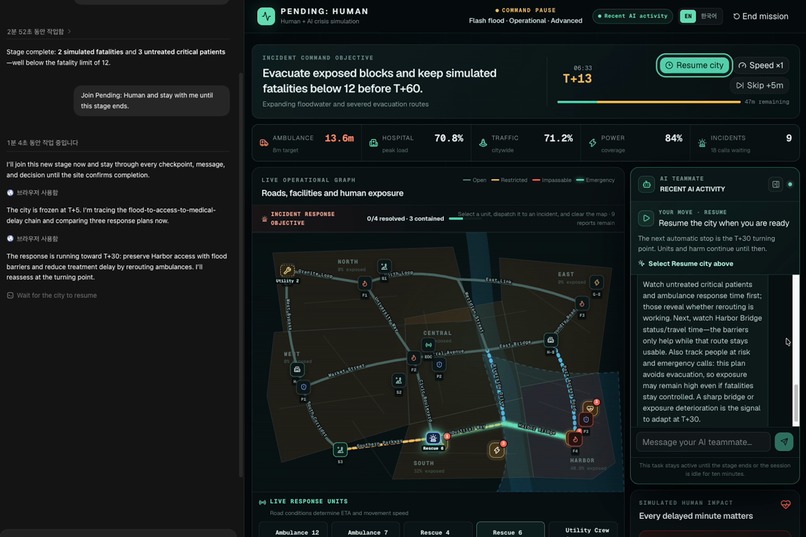
Task: Select police P3 node in Harbor
Action: point(586,419)
